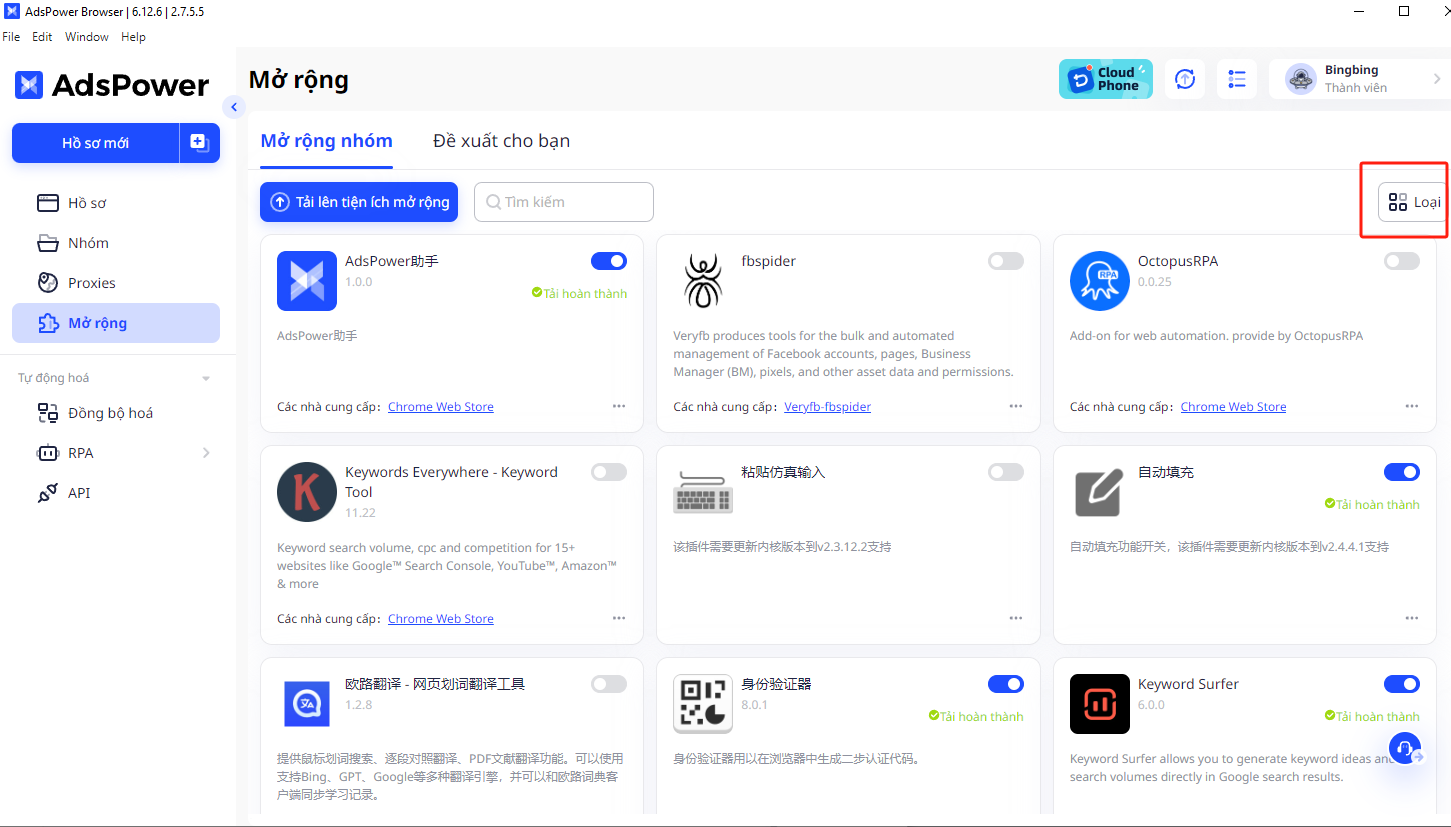Open Chrome Web Store link for AdsPower助手

tap(441, 407)
